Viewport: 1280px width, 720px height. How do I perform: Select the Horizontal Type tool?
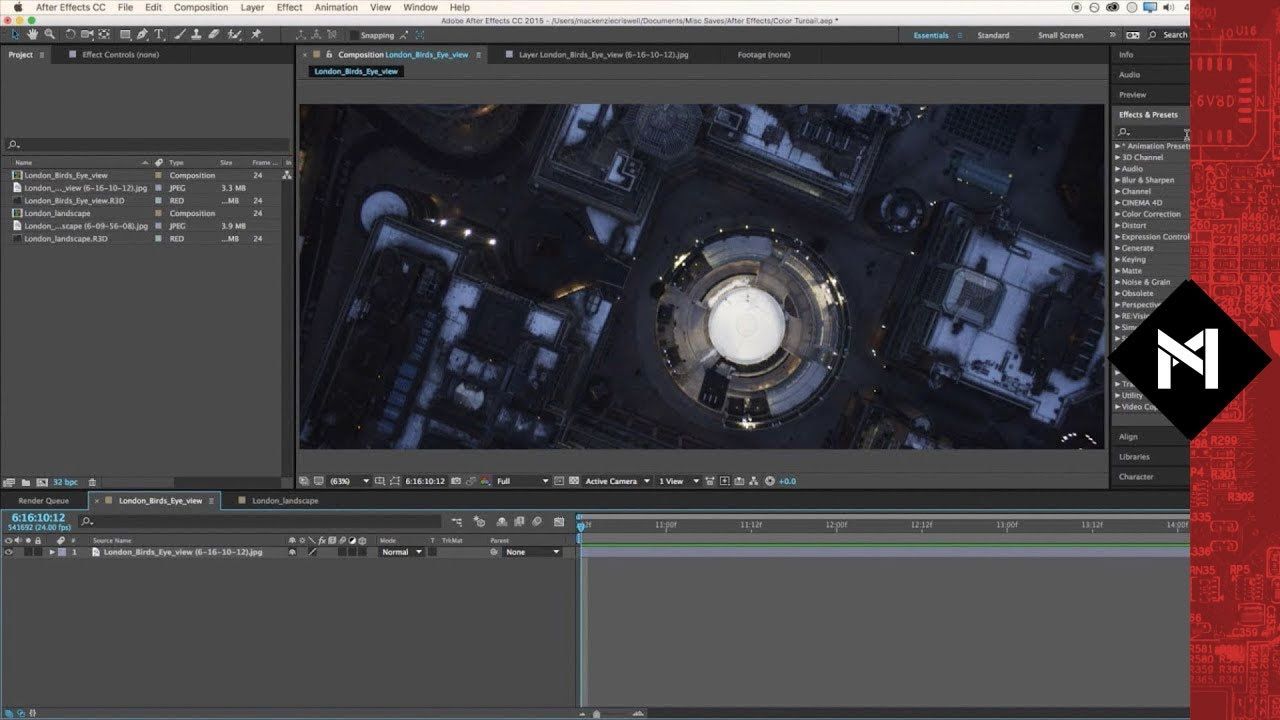(158, 35)
